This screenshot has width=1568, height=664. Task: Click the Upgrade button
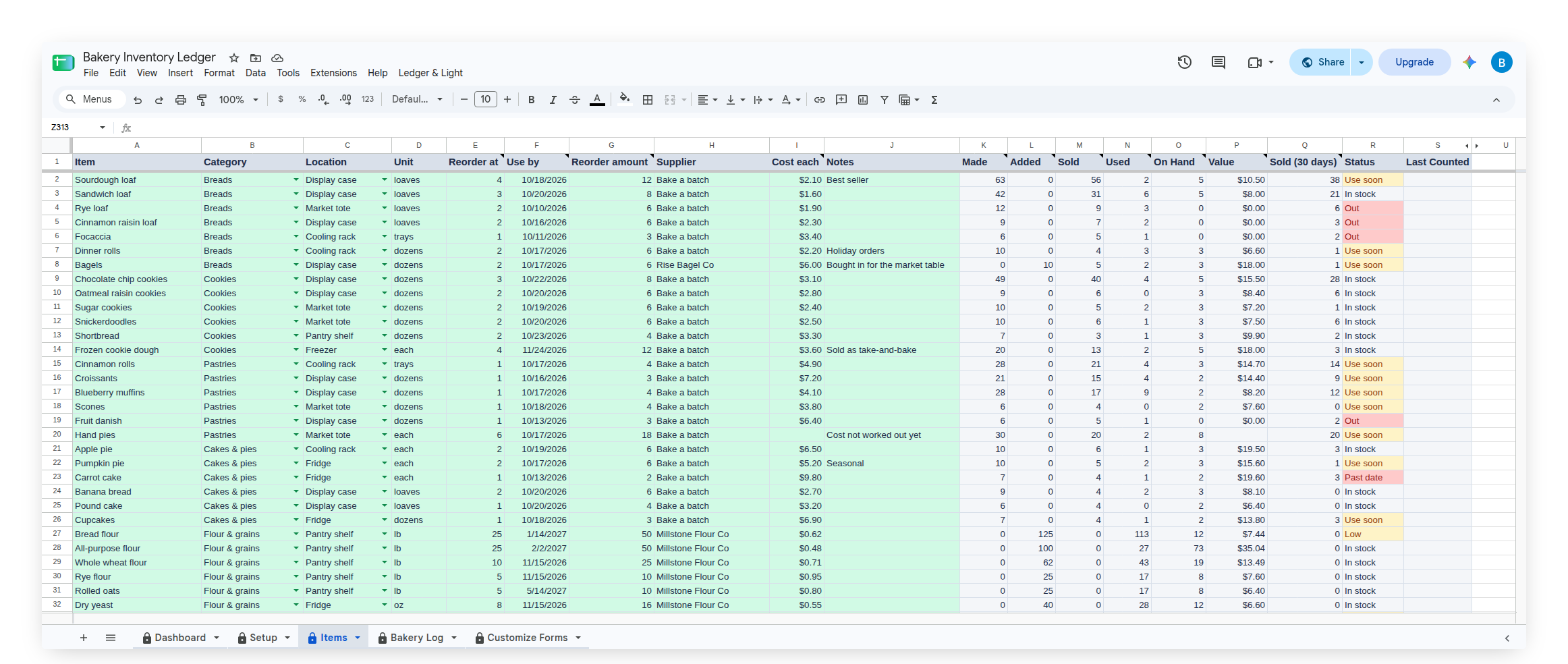[x=1414, y=62]
